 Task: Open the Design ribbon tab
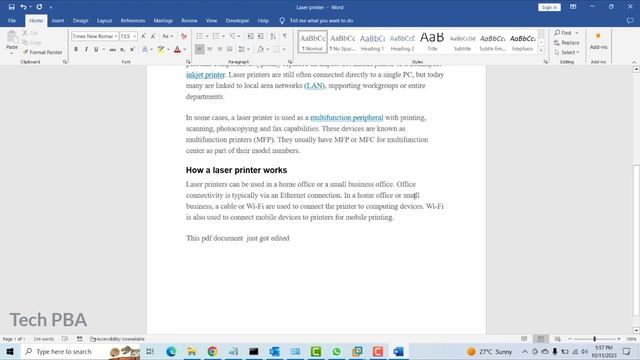point(80,20)
